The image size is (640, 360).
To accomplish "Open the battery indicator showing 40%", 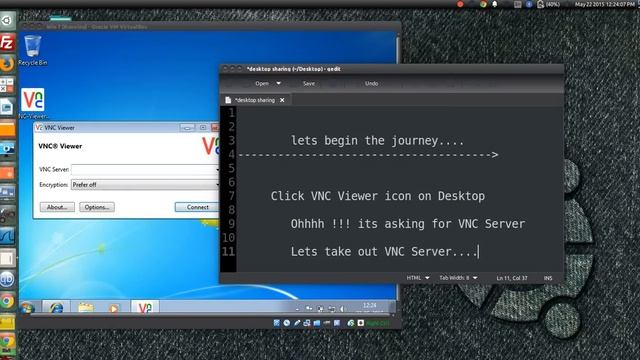I will pyautogui.click(x=549, y=4).
